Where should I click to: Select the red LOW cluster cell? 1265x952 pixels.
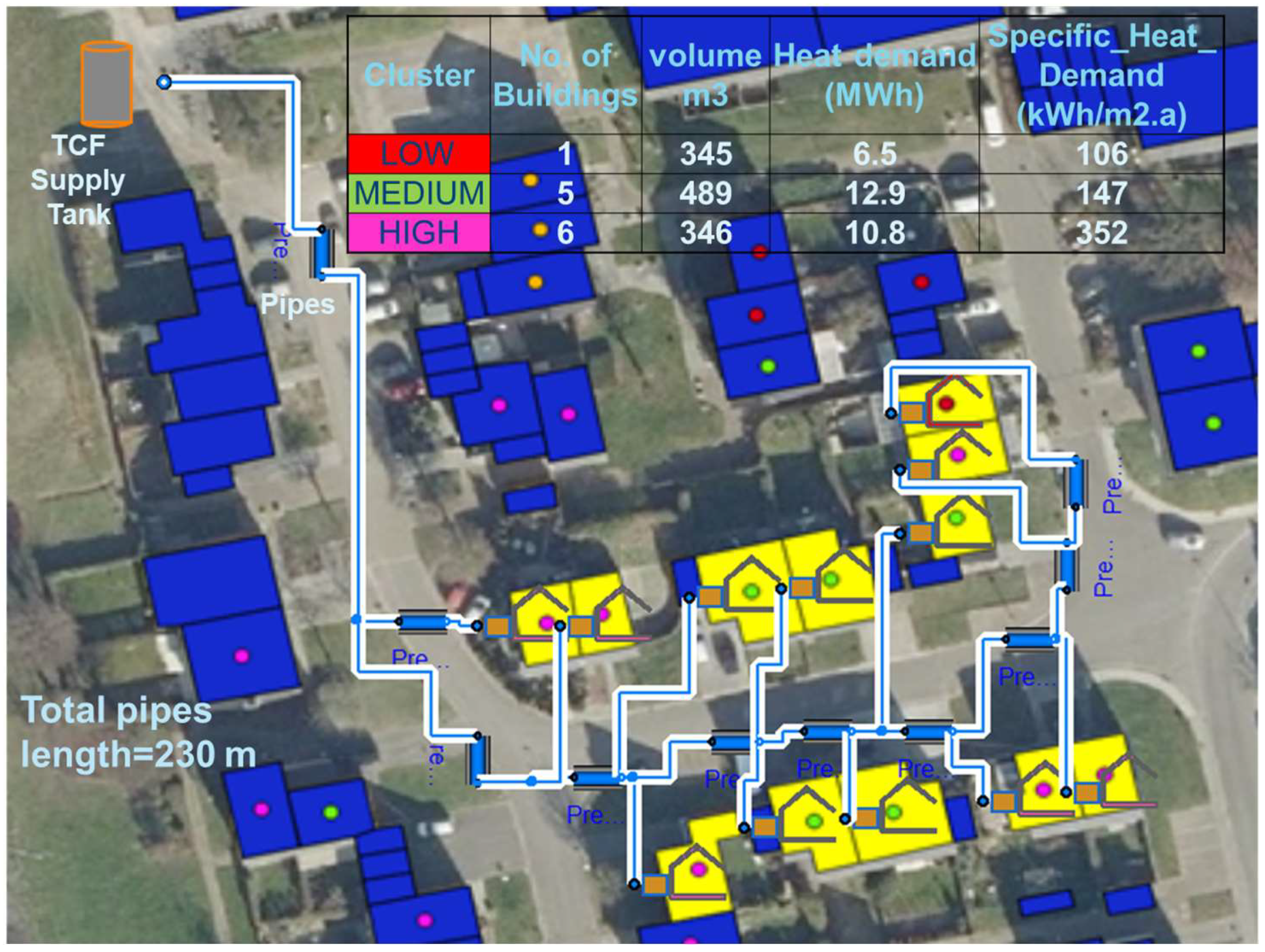[x=418, y=154]
